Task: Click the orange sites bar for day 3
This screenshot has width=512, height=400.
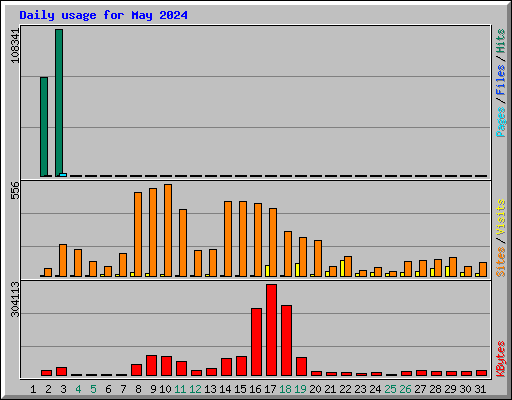Action: click(63, 260)
